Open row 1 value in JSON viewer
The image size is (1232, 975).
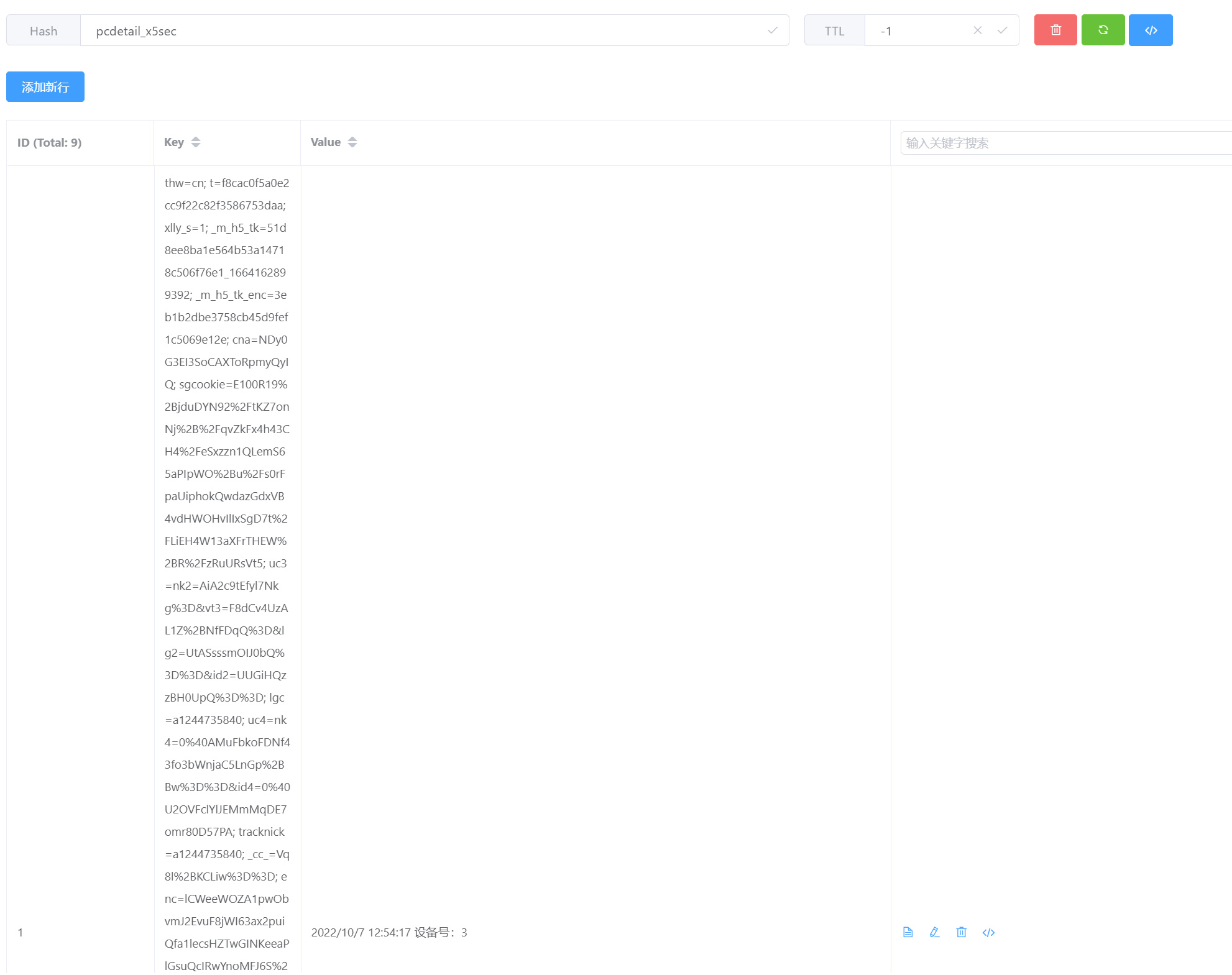(x=989, y=932)
